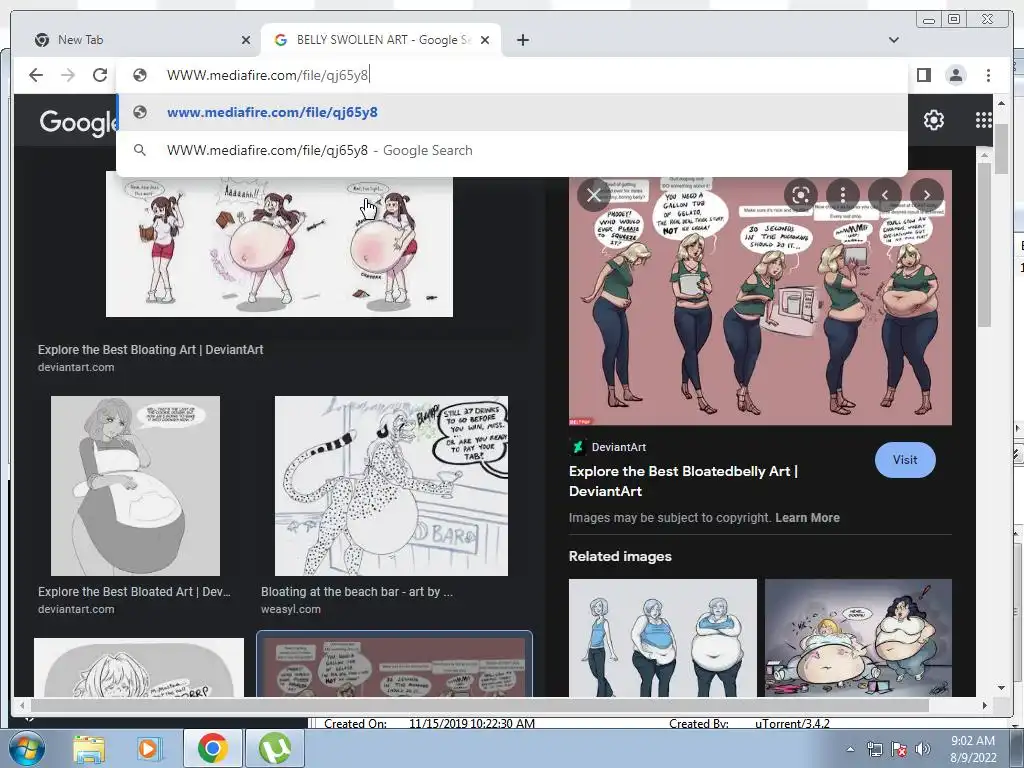Screen dimensions: 1024x768
Task: Open the first related image thumbnail
Action: (x=663, y=638)
